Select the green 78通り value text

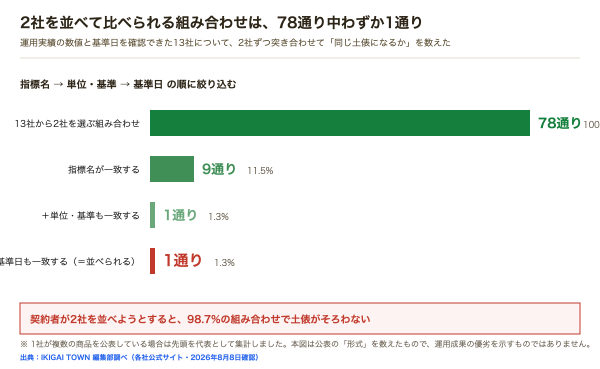559,123
